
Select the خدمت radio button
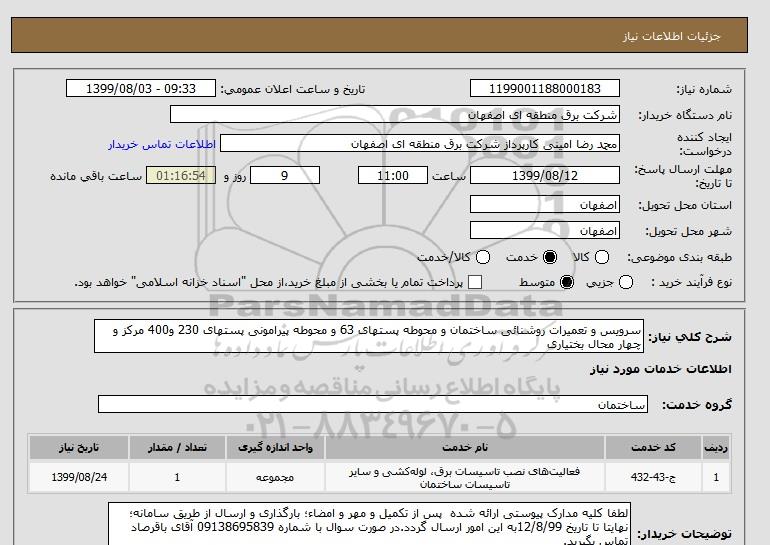[550, 257]
